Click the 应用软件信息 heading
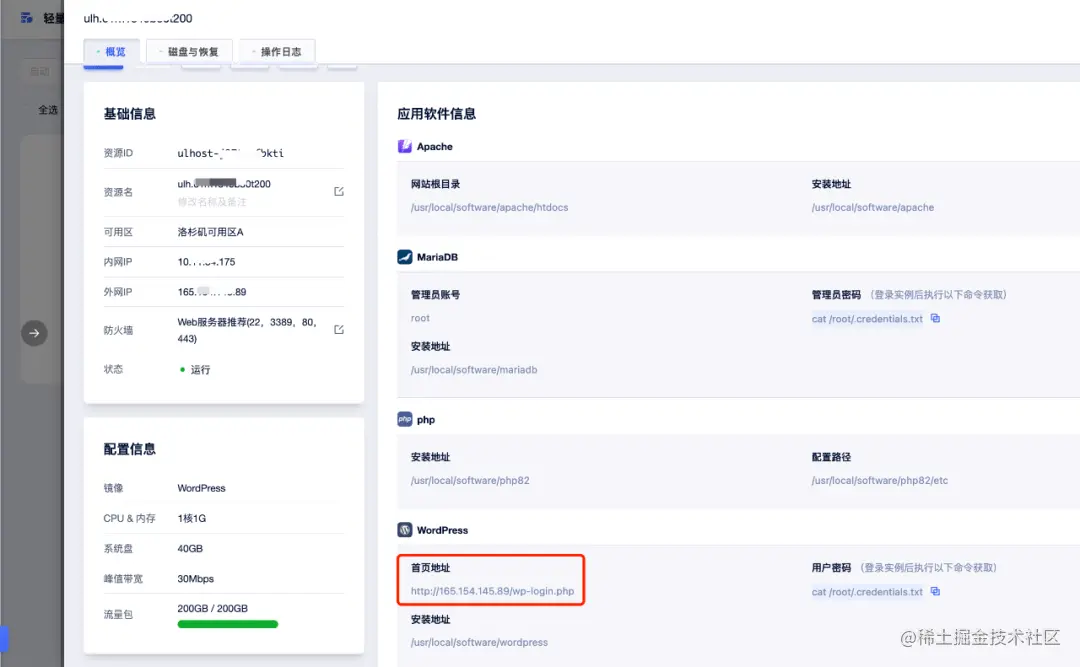1080x667 pixels. tap(437, 114)
